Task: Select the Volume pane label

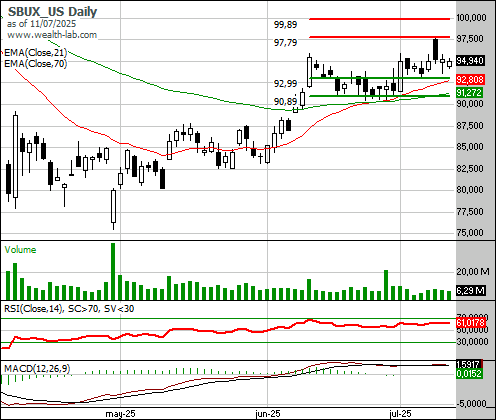Action: point(20,250)
